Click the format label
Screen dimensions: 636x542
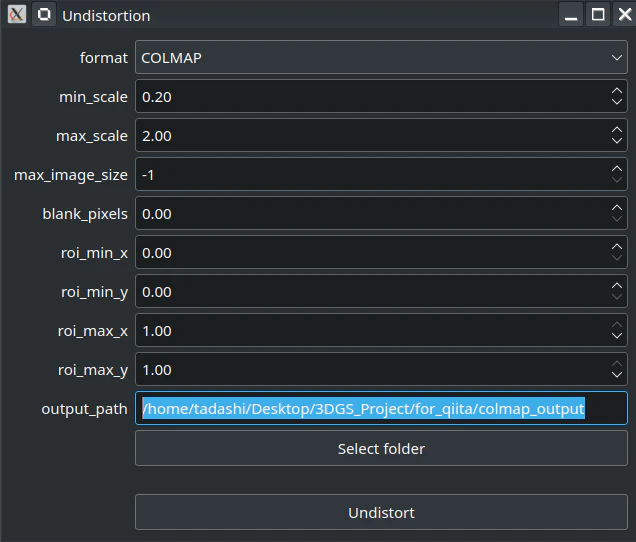click(103, 58)
